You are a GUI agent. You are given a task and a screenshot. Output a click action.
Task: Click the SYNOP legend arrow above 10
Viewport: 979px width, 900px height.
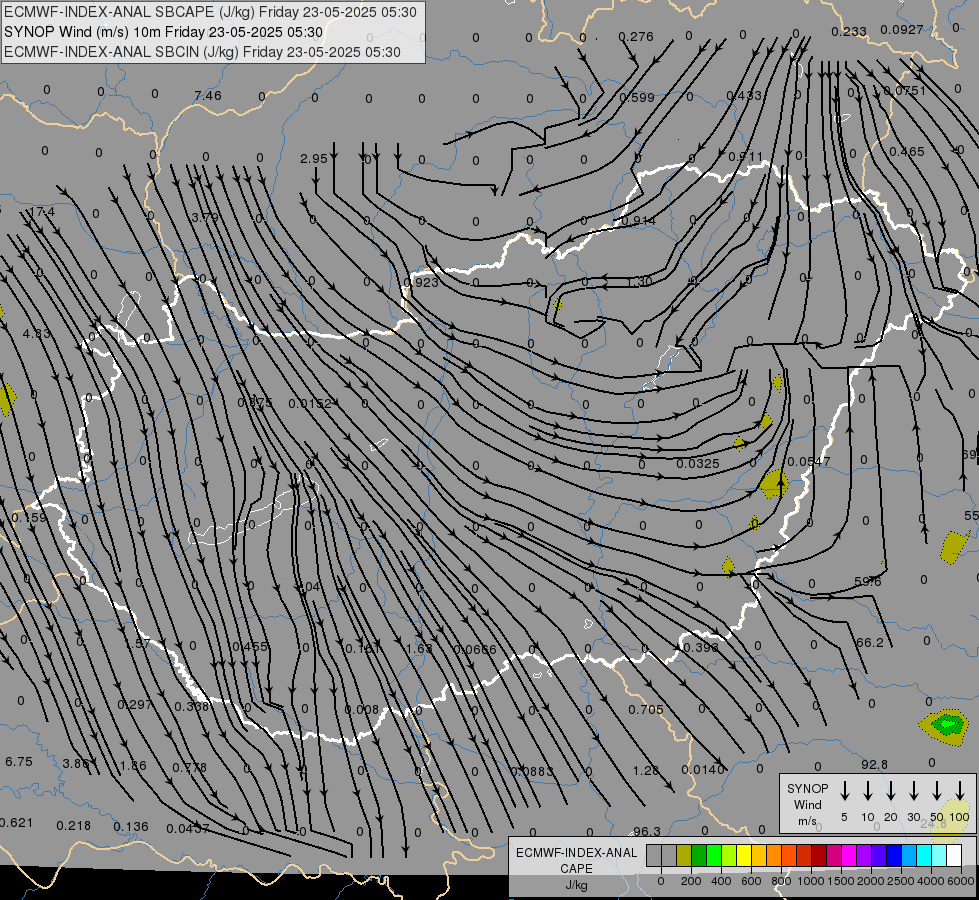pyautogui.click(x=867, y=791)
